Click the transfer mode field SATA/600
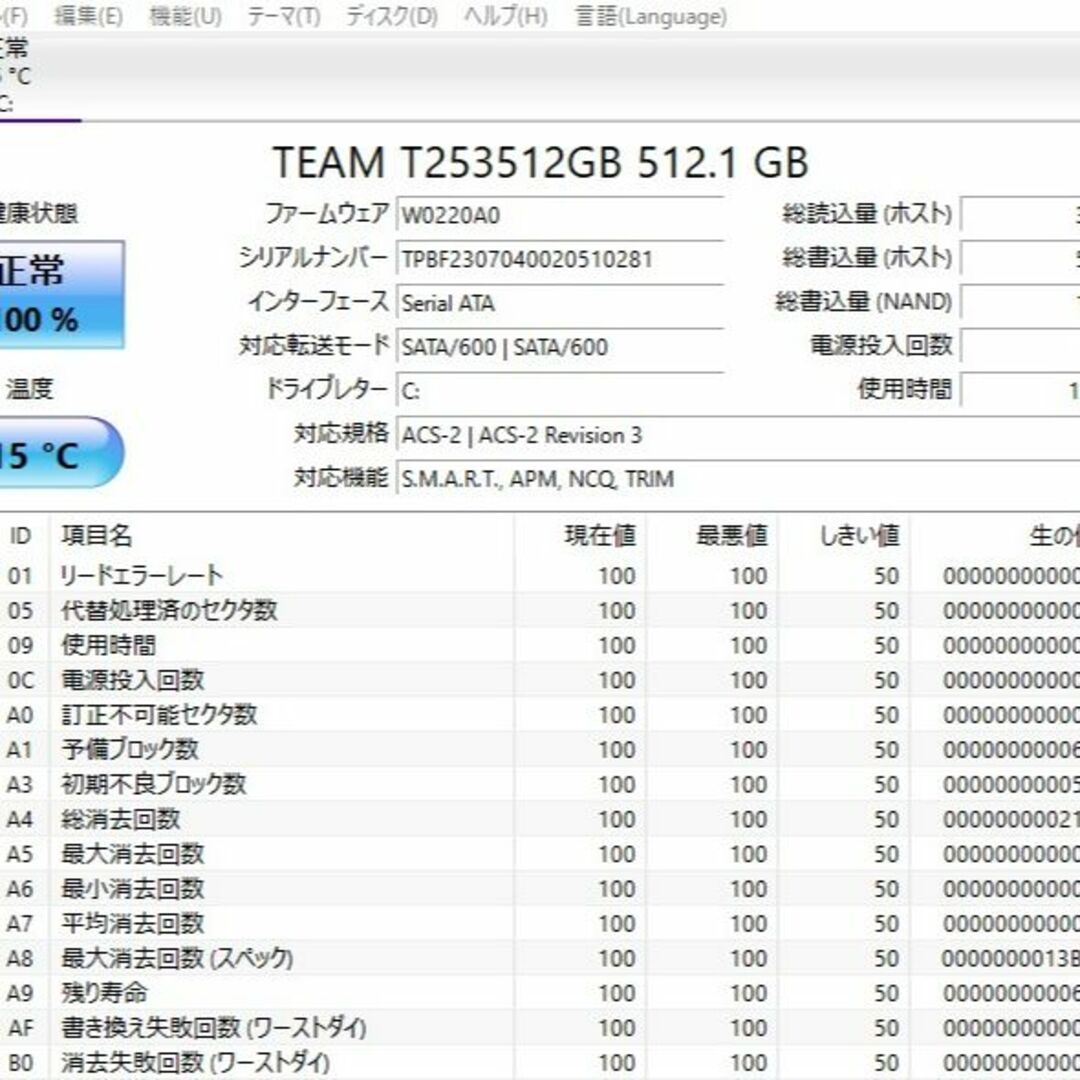Viewport: 1080px width, 1080px height. pos(559,346)
